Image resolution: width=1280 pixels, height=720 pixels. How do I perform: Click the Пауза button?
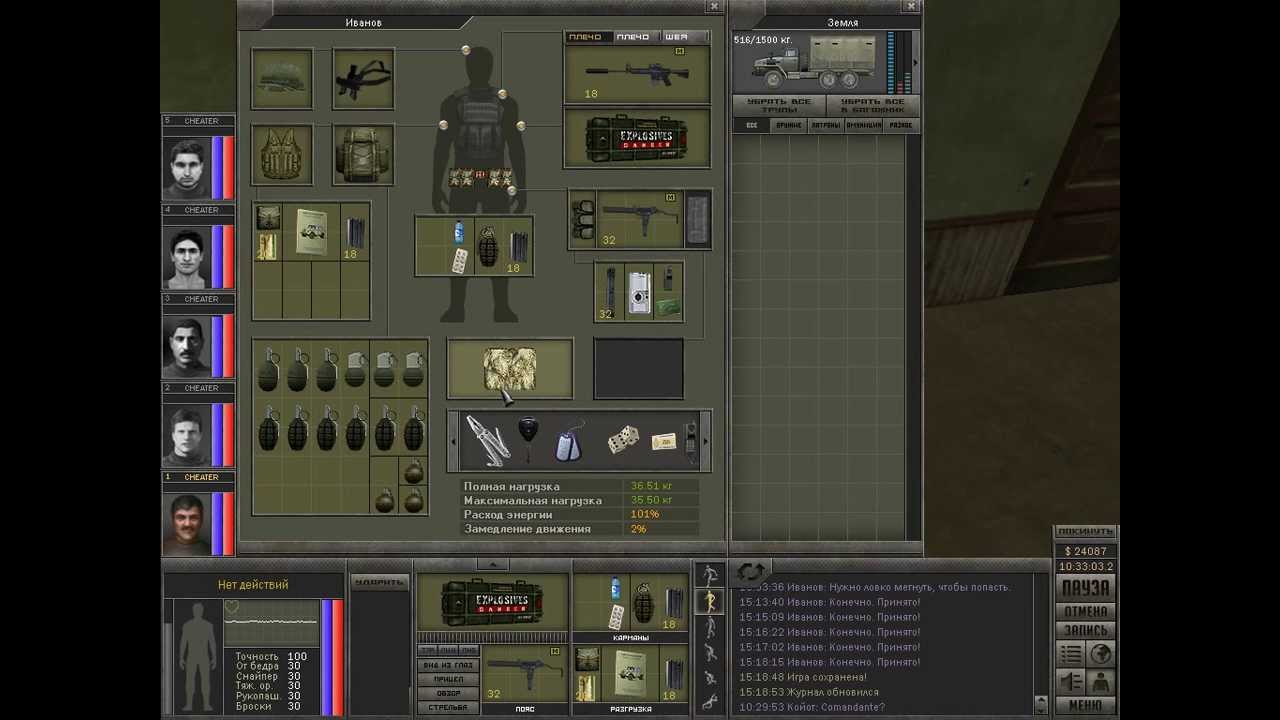pyautogui.click(x=1085, y=588)
